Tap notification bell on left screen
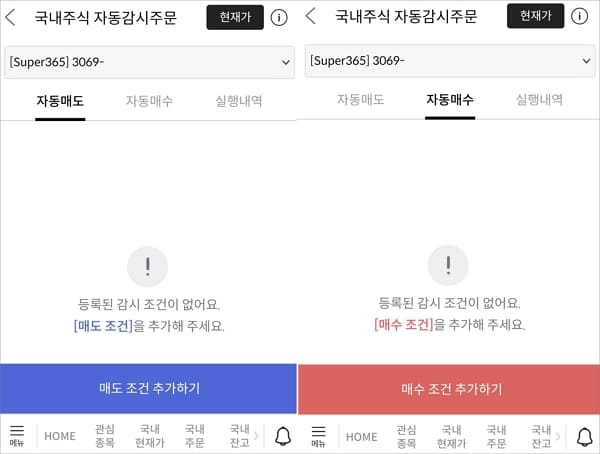600x454 pixels. [x=283, y=436]
